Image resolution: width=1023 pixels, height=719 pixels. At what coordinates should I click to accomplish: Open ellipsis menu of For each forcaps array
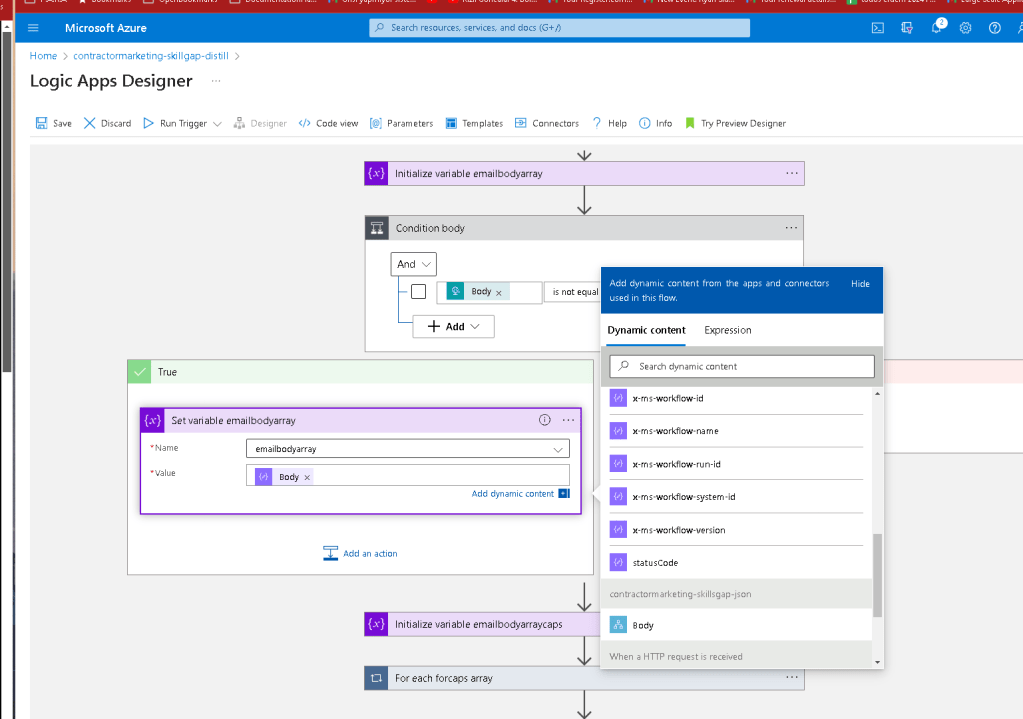pyautogui.click(x=791, y=677)
